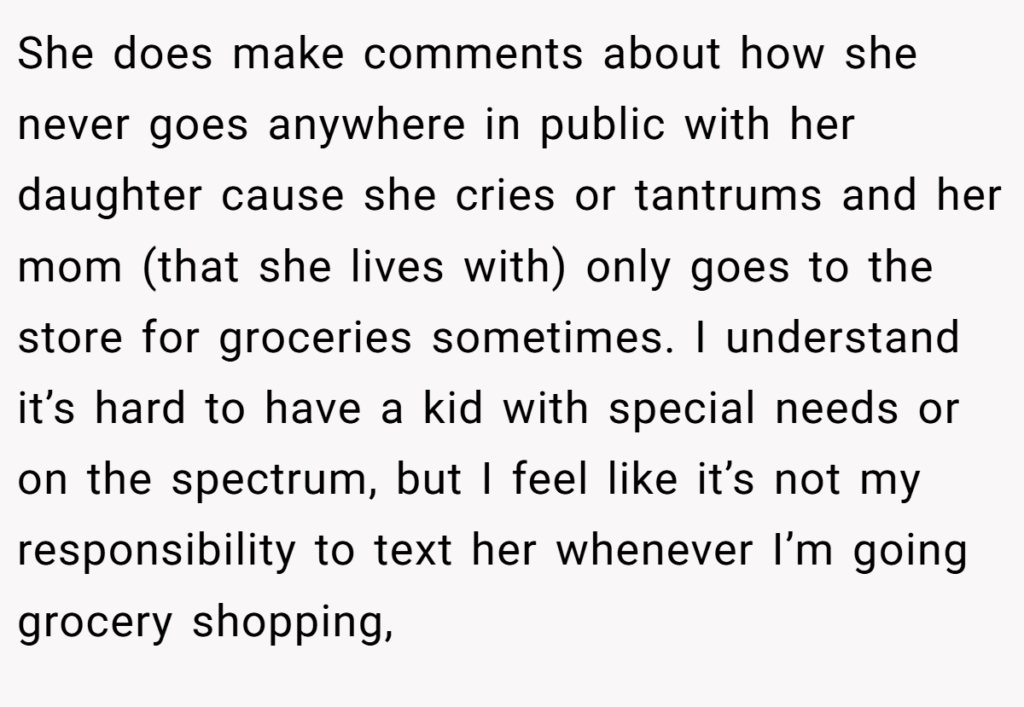Place cursor on the word "cries"
The image size is (1024, 707).
click(x=505, y=196)
